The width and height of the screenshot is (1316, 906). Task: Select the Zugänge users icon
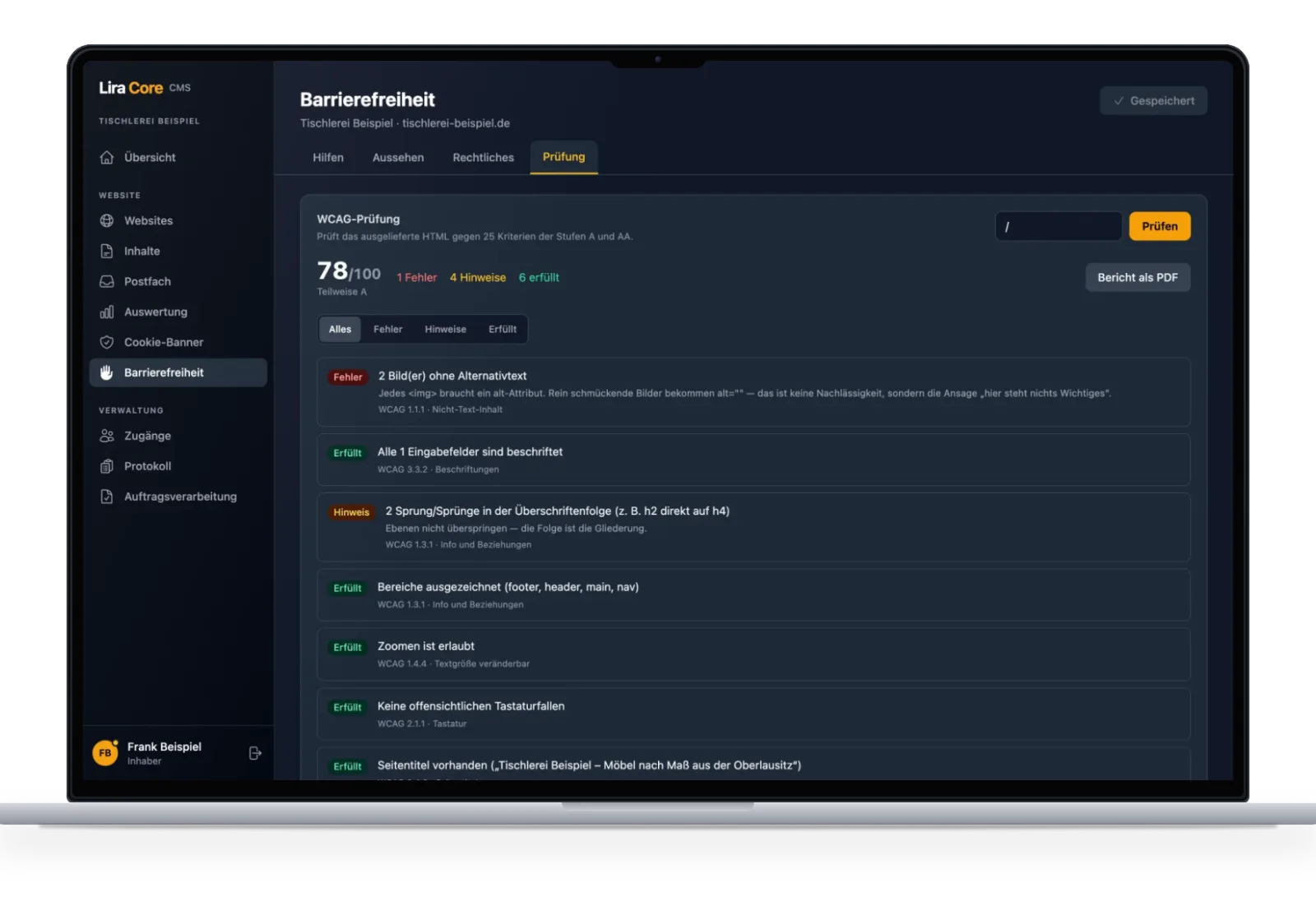[x=107, y=436]
